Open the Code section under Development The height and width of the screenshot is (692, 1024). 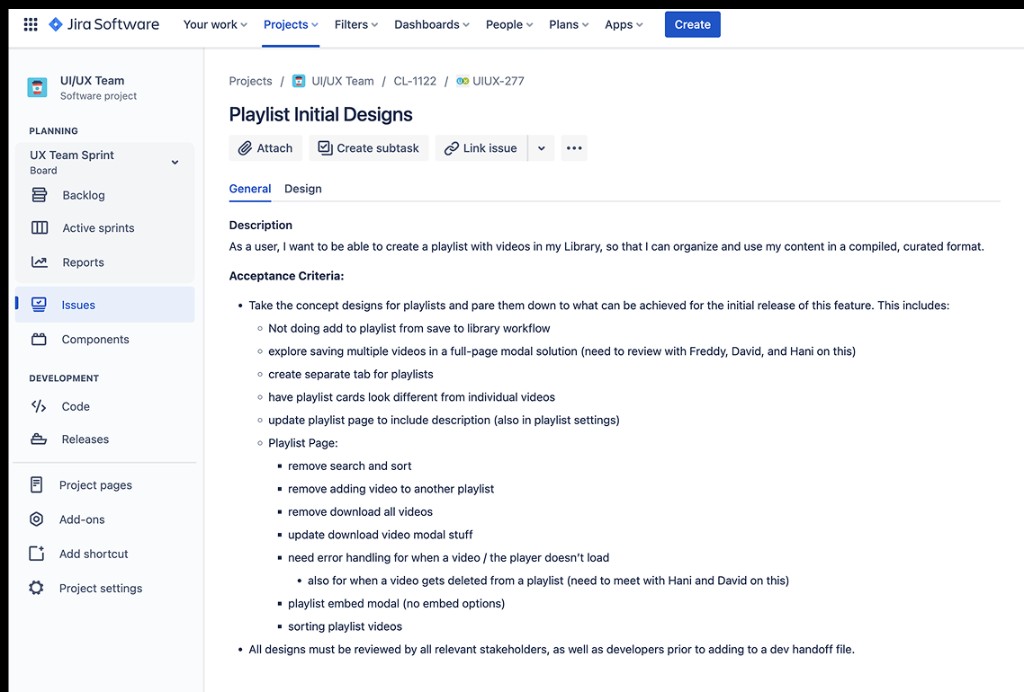tap(75, 406)
